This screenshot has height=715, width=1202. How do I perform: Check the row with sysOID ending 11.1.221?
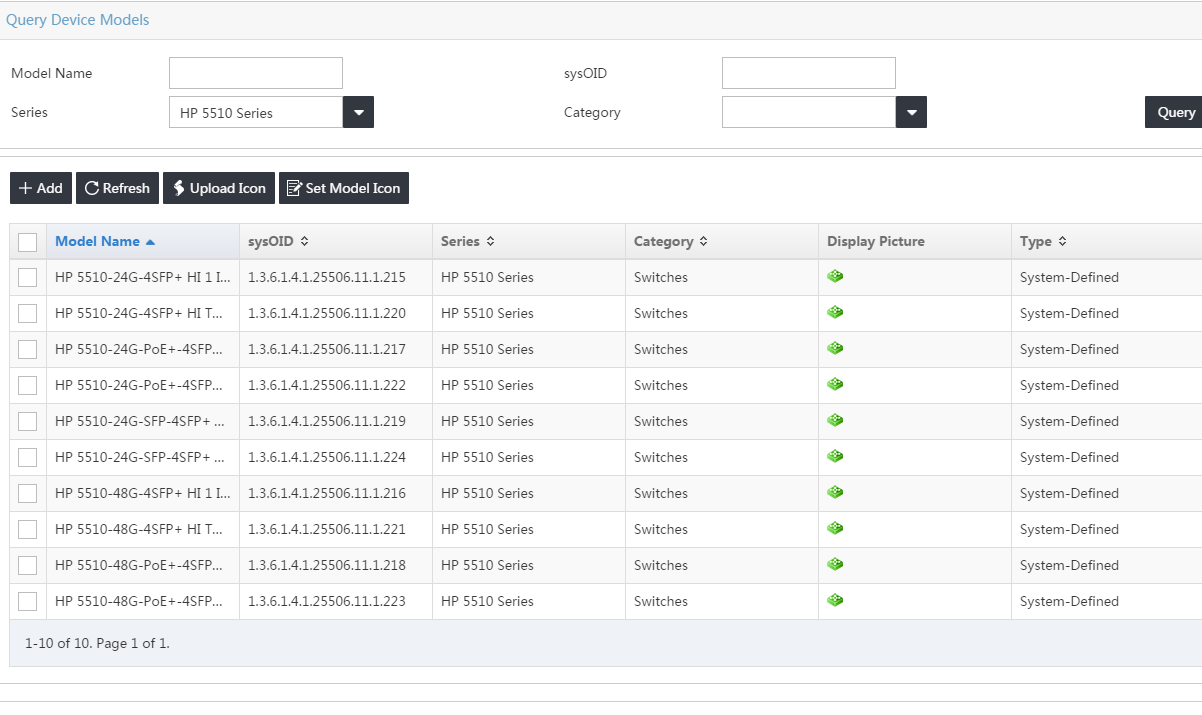tap(28, 529)
